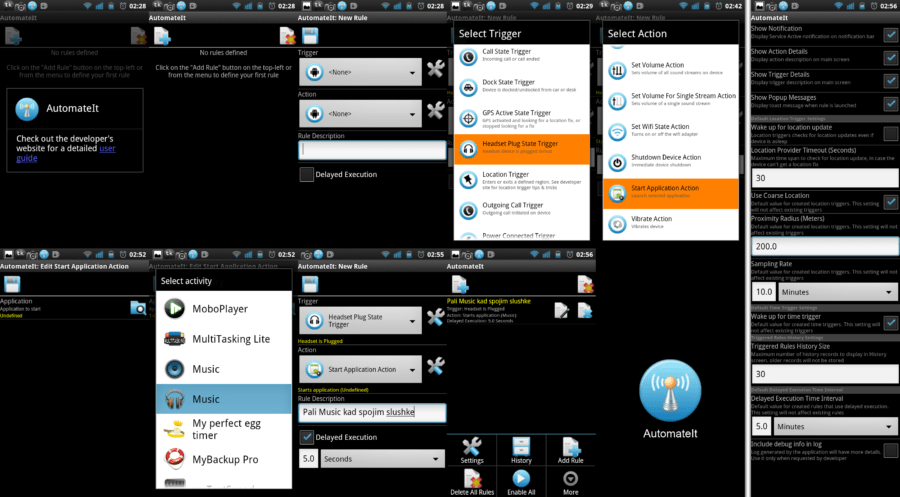Viewport: 900px width, 497px height.
Task: Tap top toolbar add-rule icon above Pali Music rule
Action: click(460, 284)
